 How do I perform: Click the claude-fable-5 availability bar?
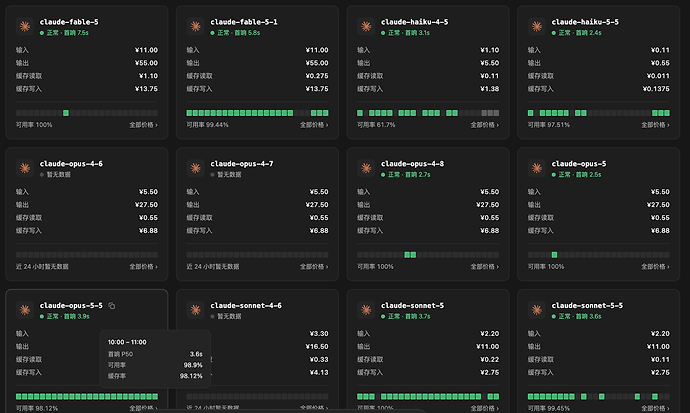[87, 113]
